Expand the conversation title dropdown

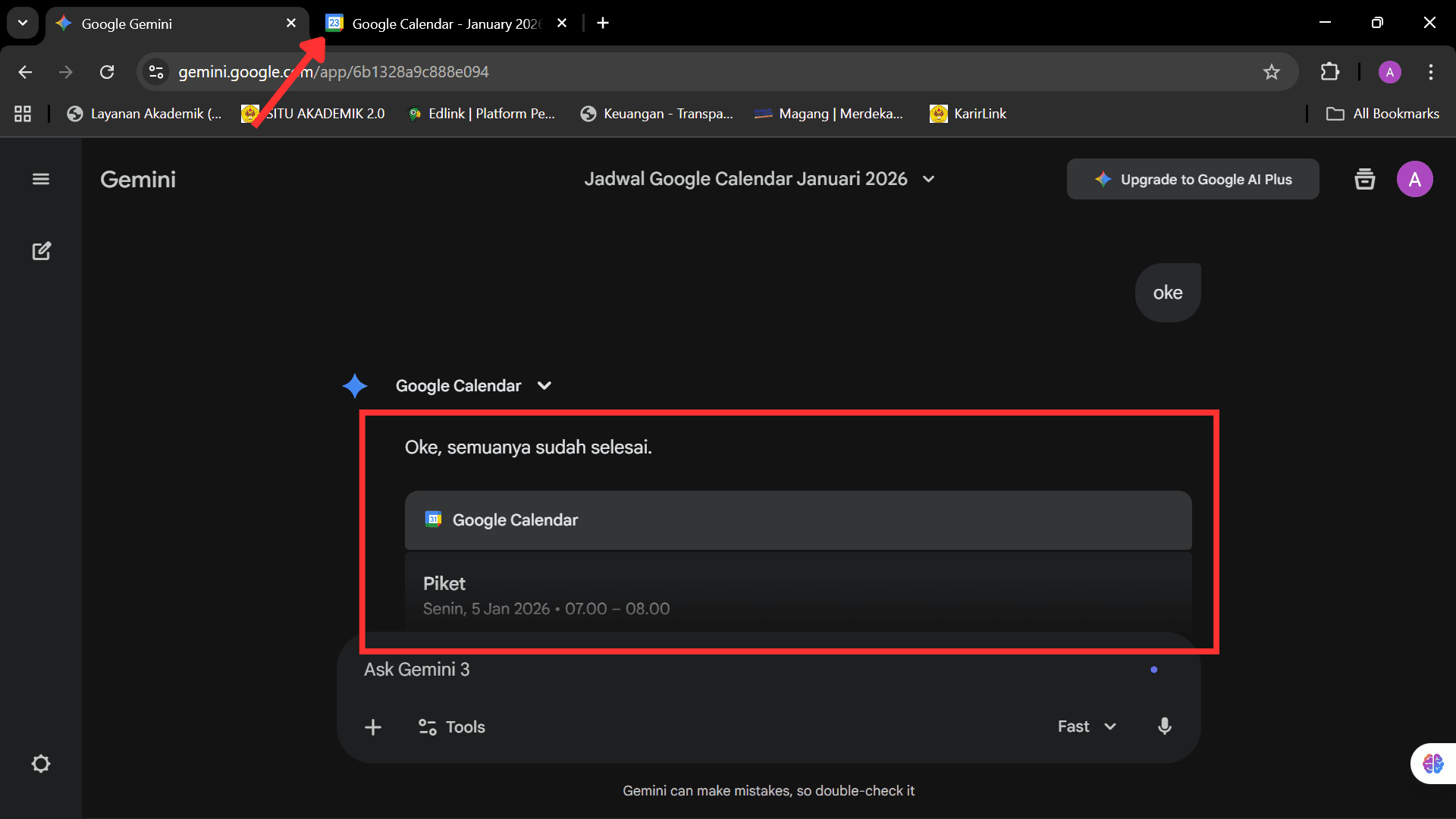click(x=928, y=179)
